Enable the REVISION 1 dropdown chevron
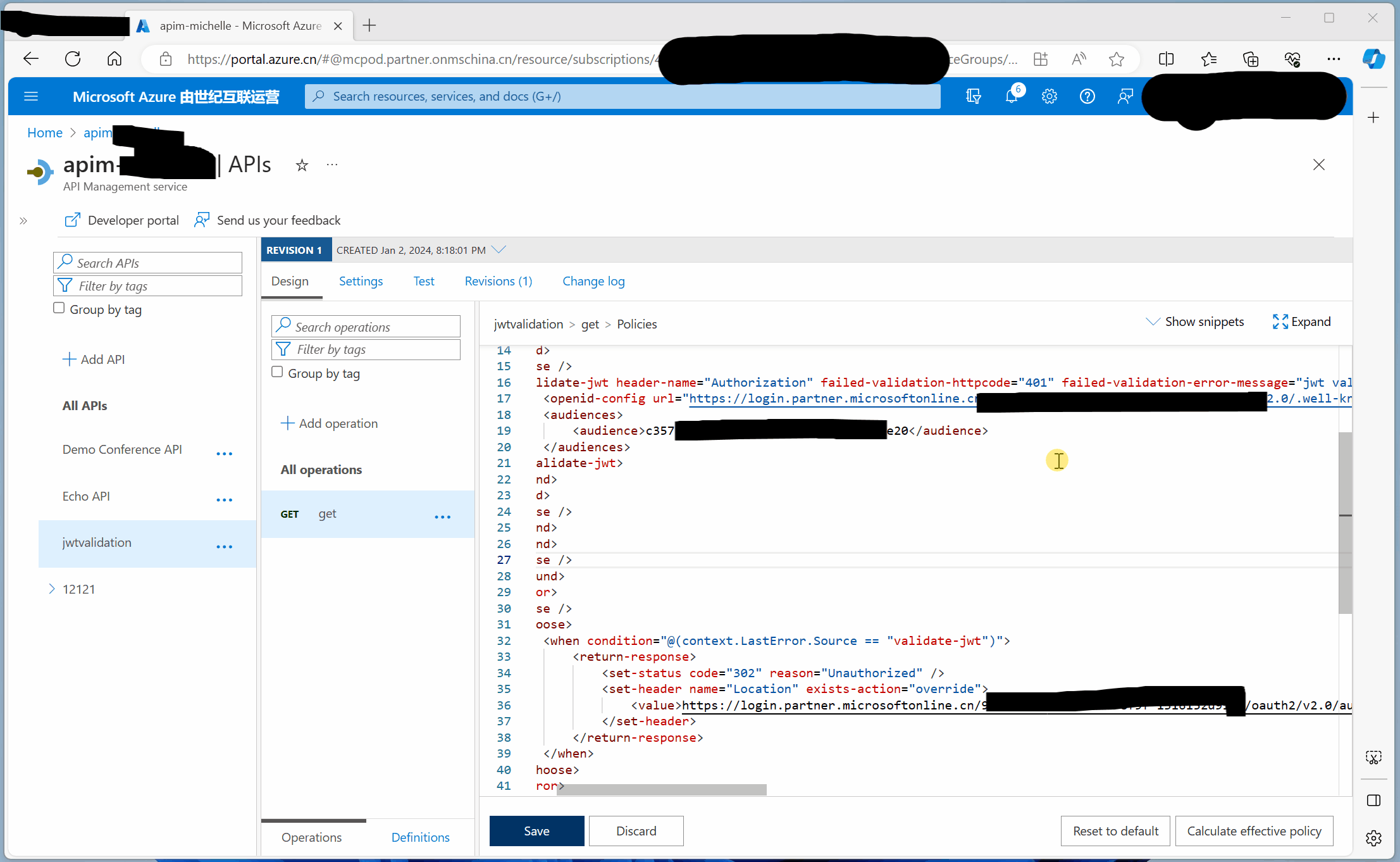This screenshot has height=862, width=1400. click(x=498, y=249)
